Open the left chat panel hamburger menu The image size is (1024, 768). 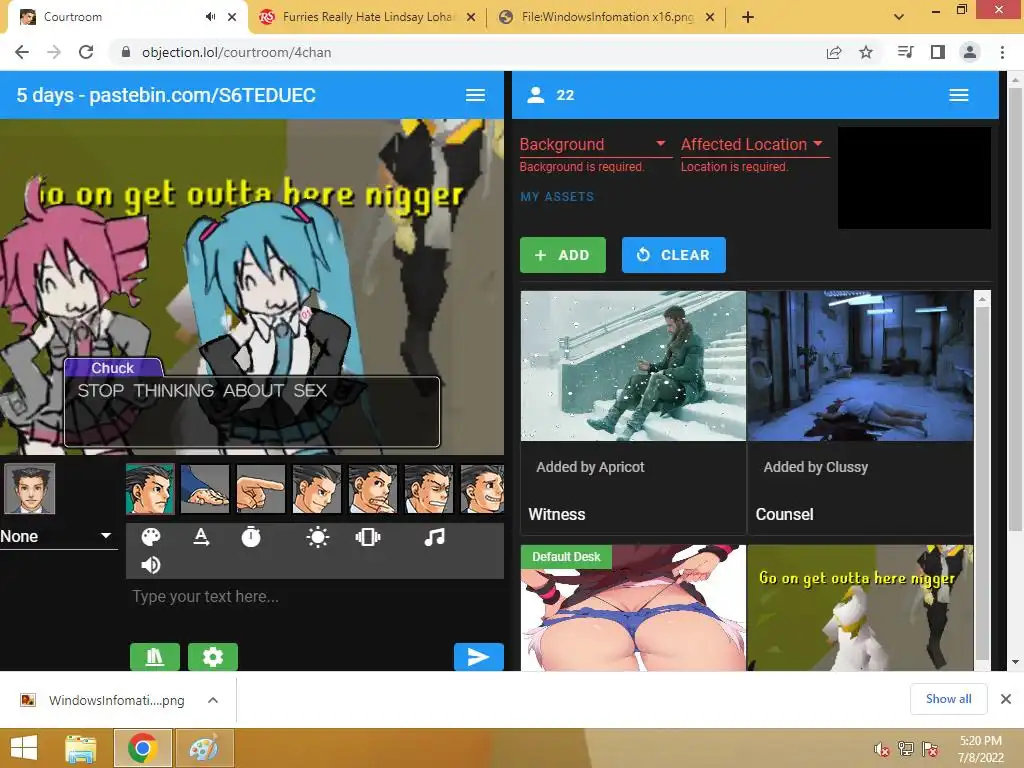tap(475, 95)
